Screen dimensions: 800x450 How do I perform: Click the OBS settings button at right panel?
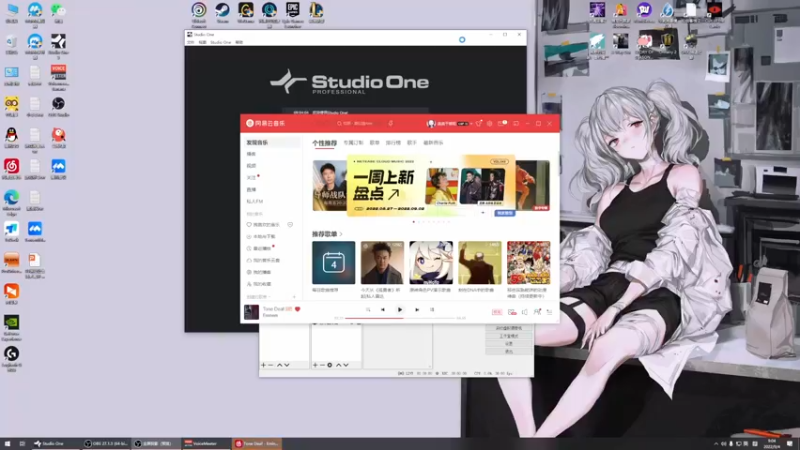[509, 344]
